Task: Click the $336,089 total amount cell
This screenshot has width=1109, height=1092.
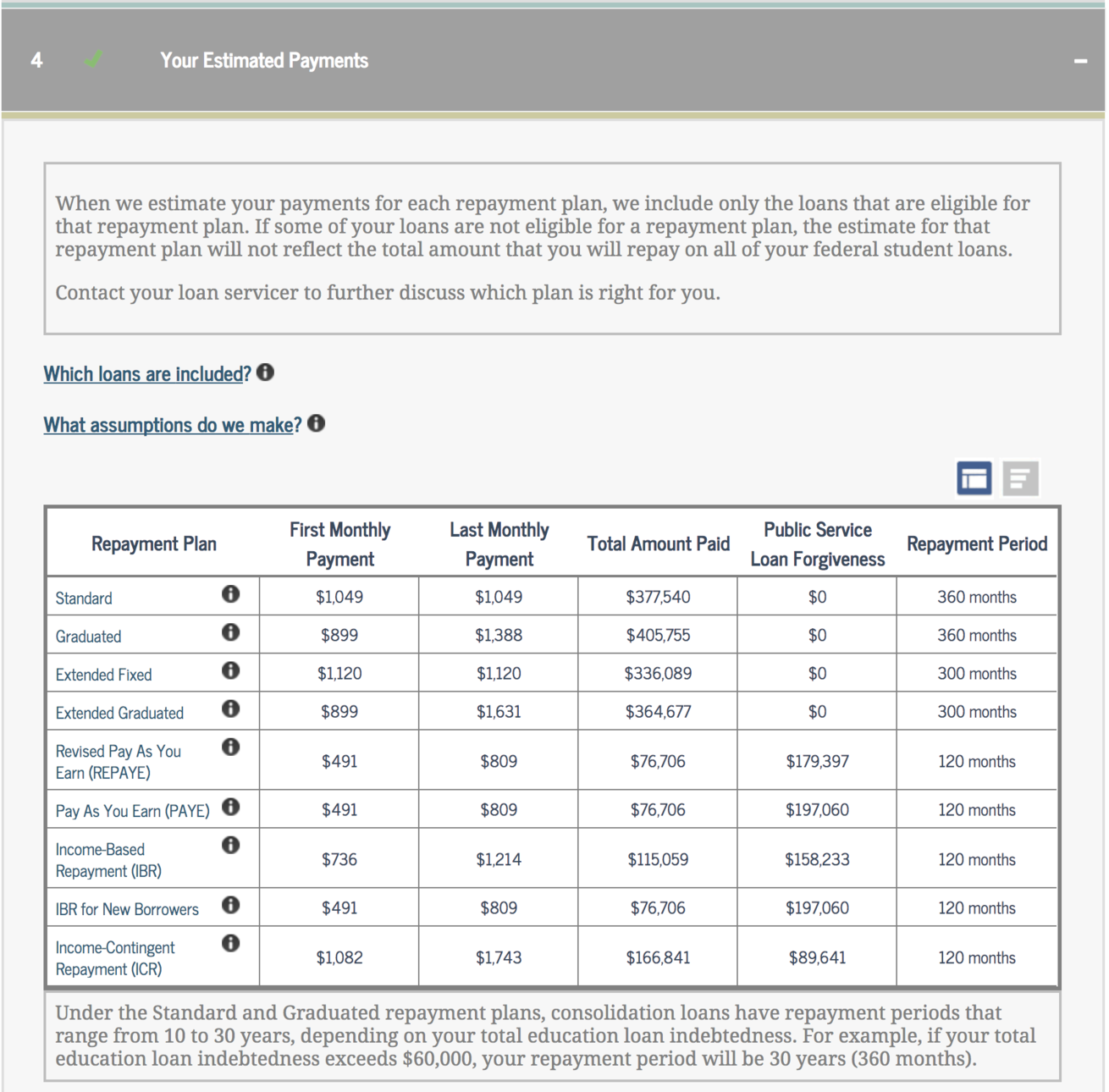Action: point(658,673)
